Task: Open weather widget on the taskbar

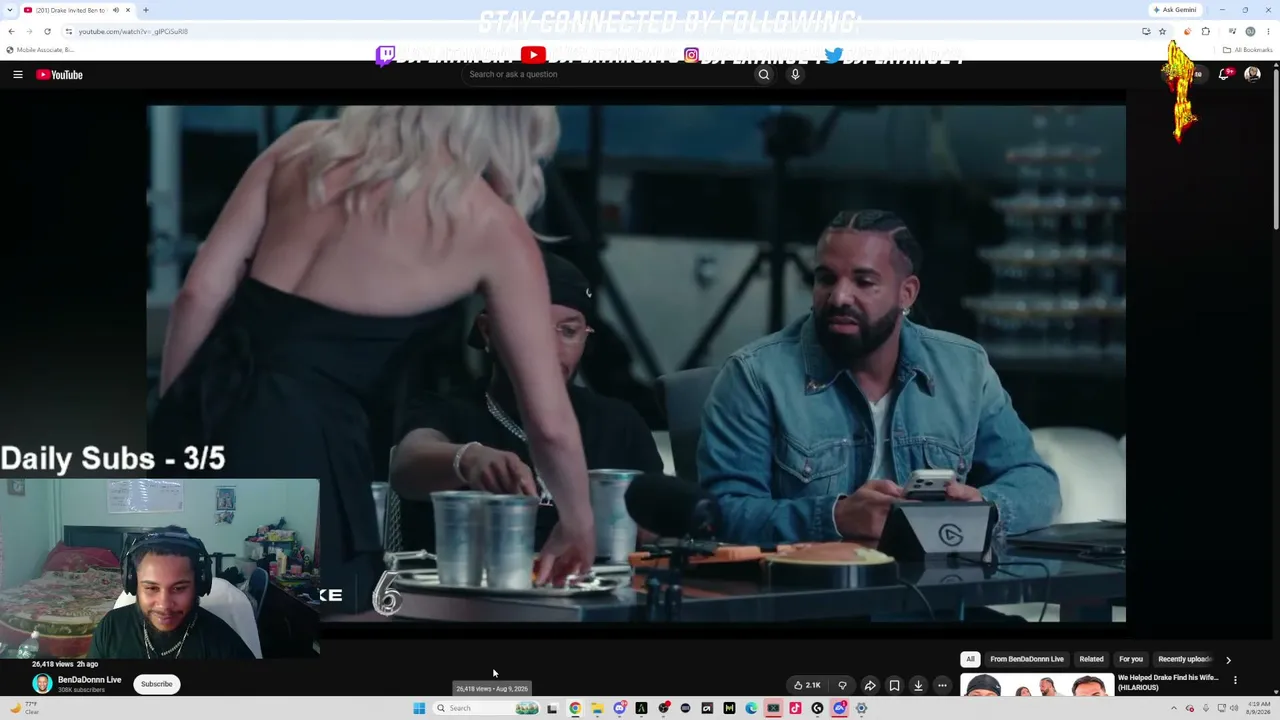Action: (x=24, y=708)
